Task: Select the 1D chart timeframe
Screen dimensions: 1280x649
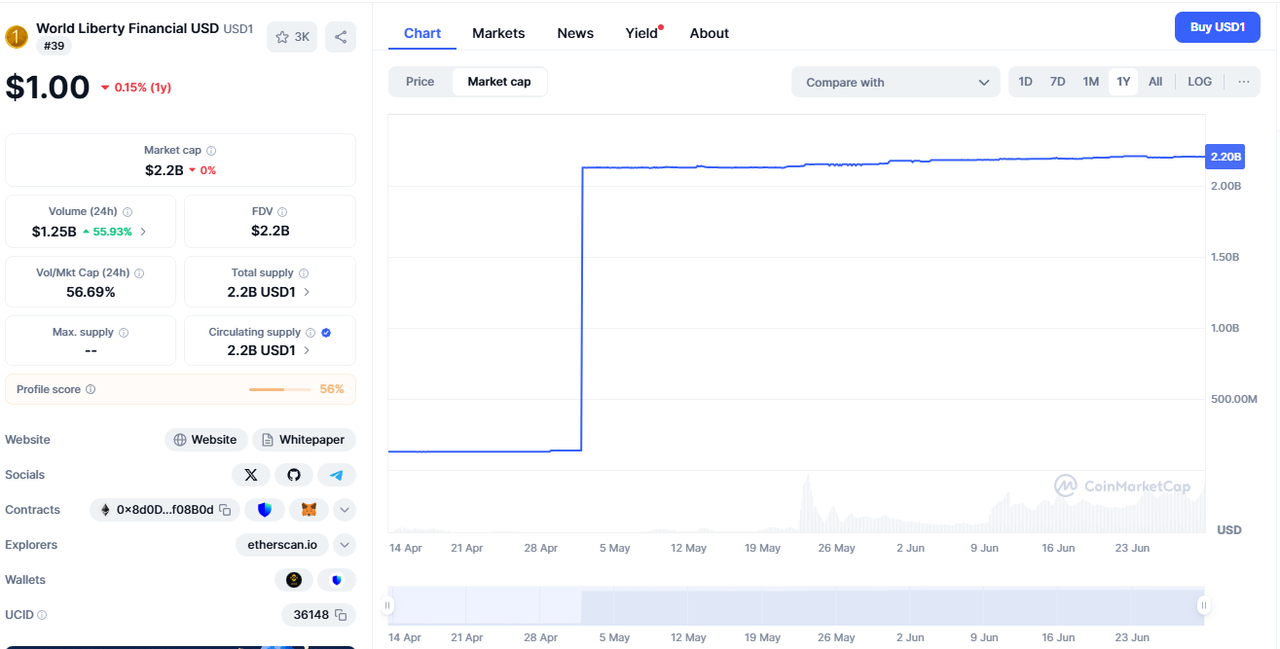Action: pyautogui.click(x=1025, y=81)
